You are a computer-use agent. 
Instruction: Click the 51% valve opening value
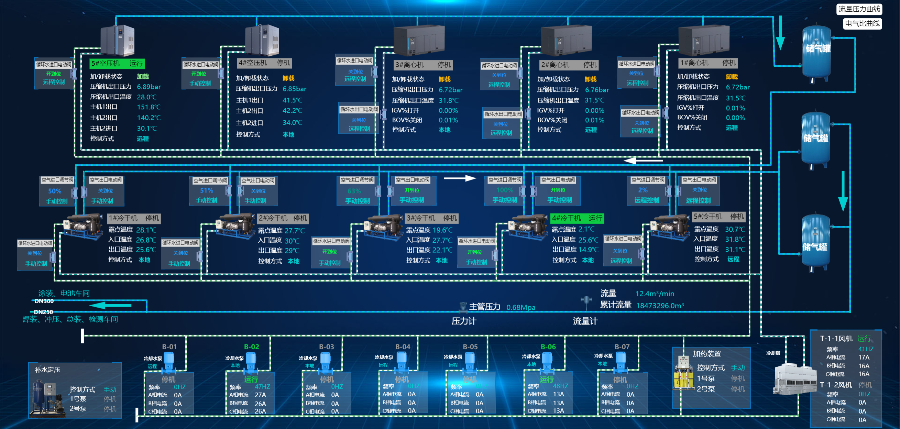pos(207,190)
